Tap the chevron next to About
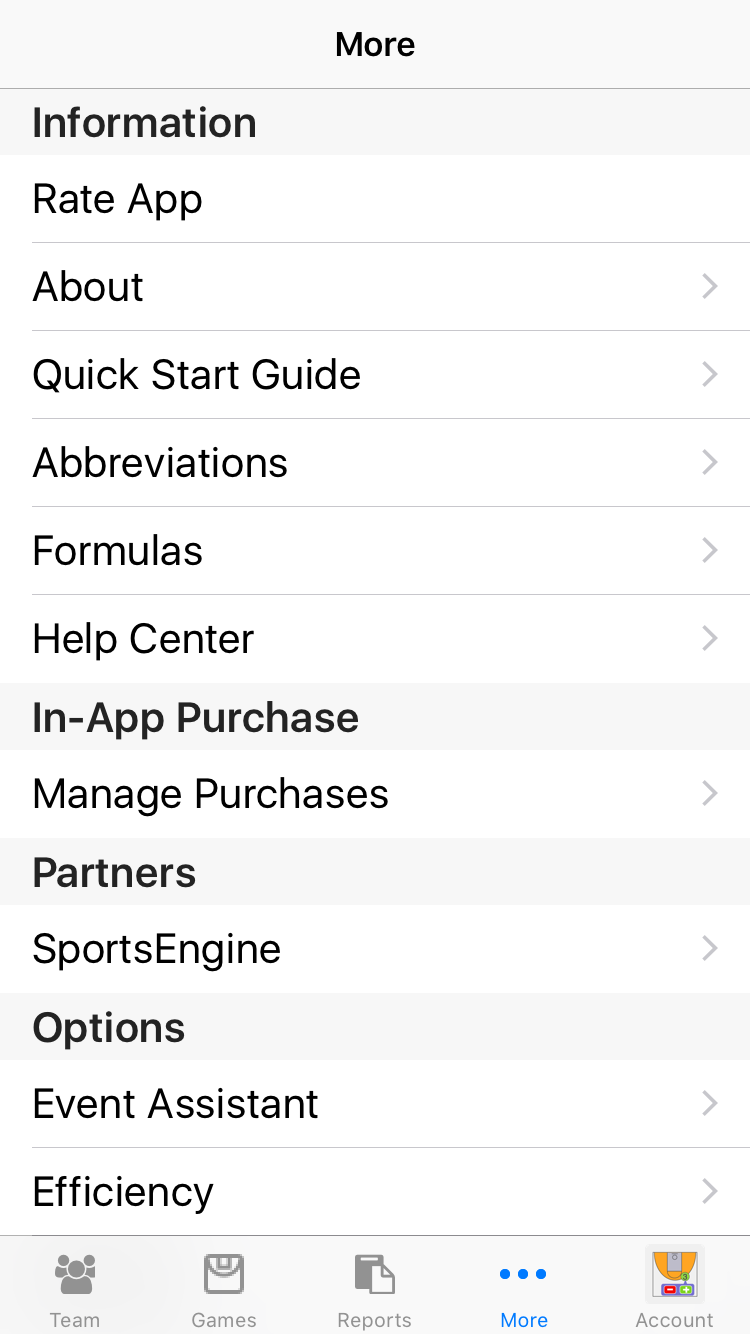The width and height of the screenshot is (750, 1334). (x=710, y=287)
